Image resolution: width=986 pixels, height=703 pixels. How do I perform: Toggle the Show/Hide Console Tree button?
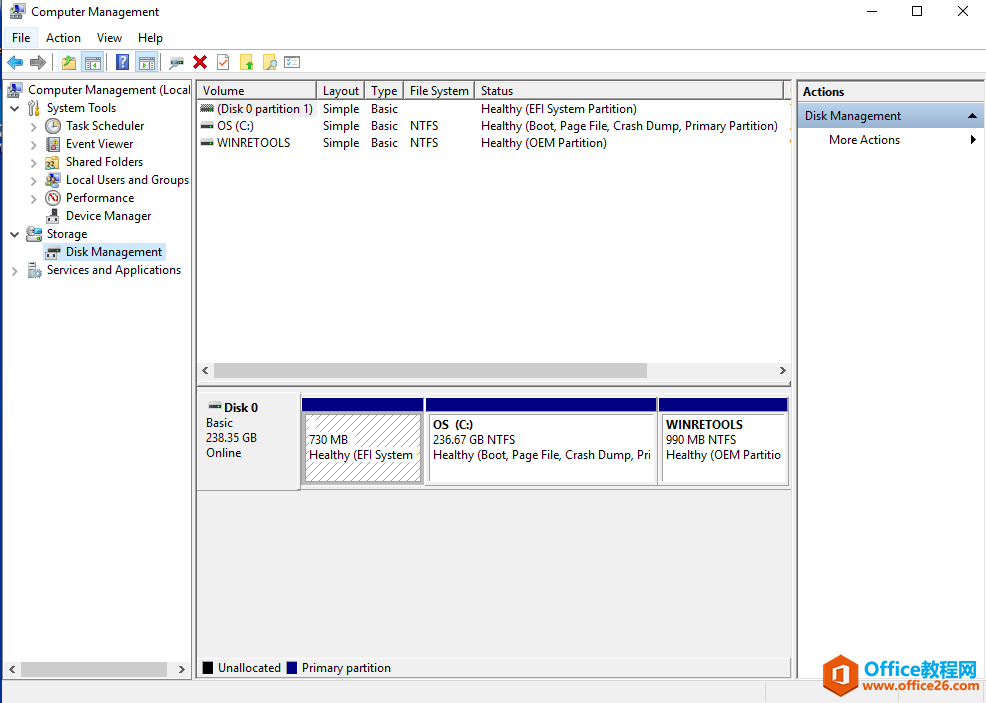[93, 63]
